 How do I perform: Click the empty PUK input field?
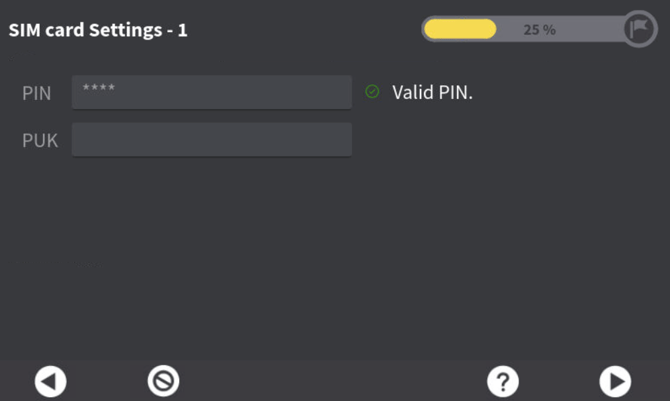pyautogui.click(x=212, y=140)
